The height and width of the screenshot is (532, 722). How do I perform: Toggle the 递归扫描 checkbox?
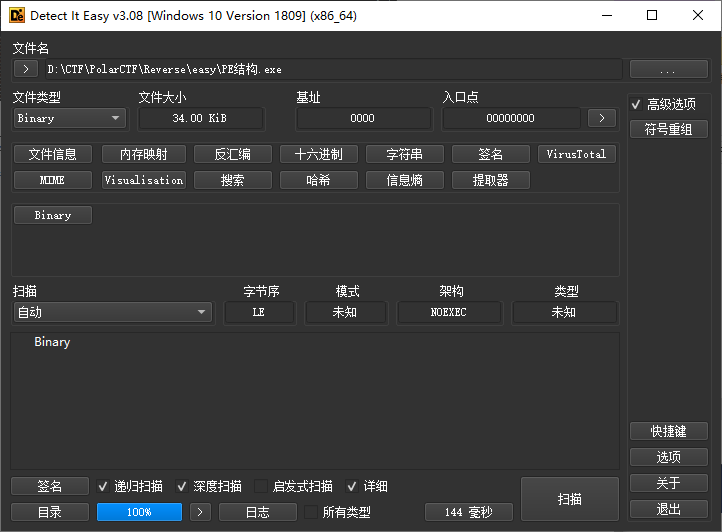103,486
